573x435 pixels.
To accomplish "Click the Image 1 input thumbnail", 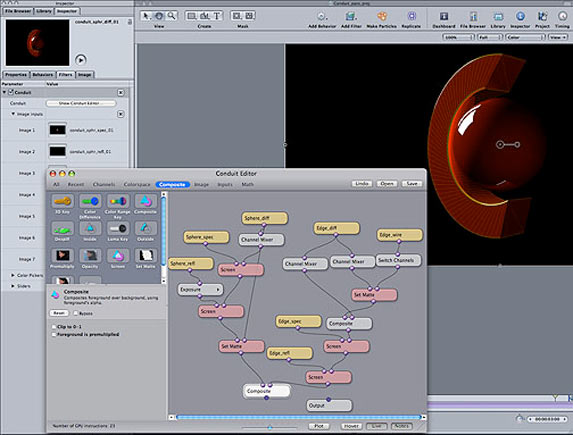I will (x=57, y=130).
